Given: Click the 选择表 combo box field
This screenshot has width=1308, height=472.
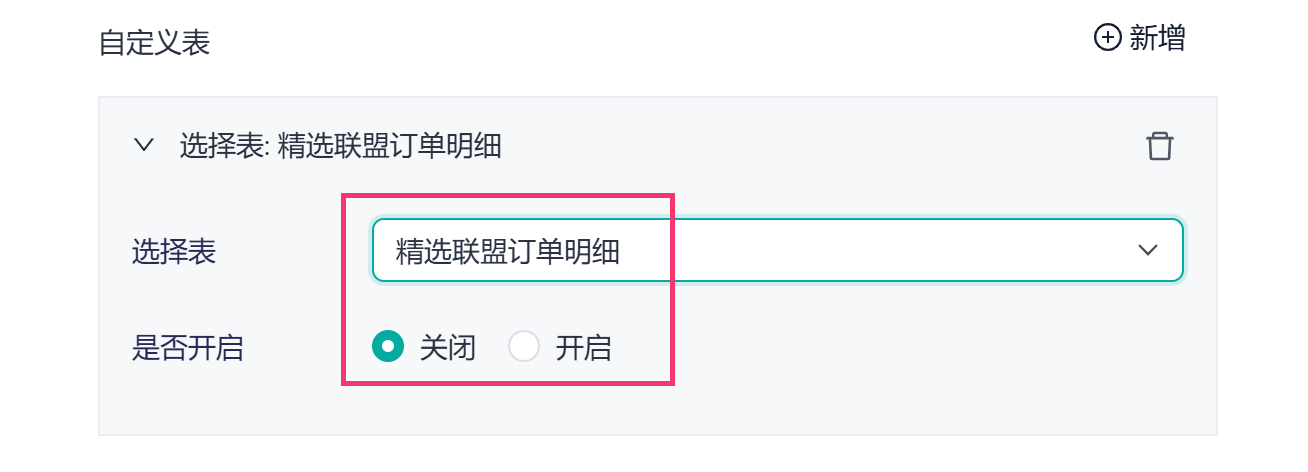Looking at the screenshot, I should tap(778, 250).
